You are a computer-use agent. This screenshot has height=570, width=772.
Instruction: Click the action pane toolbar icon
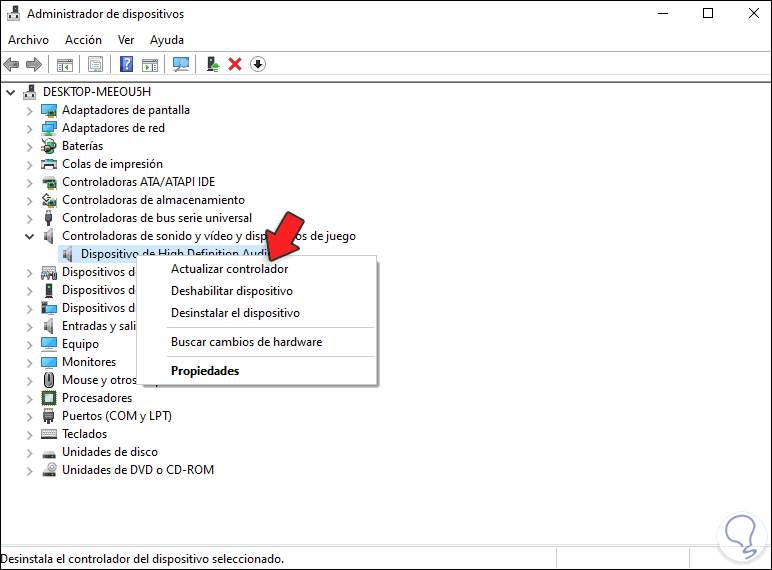click(150, 64)
